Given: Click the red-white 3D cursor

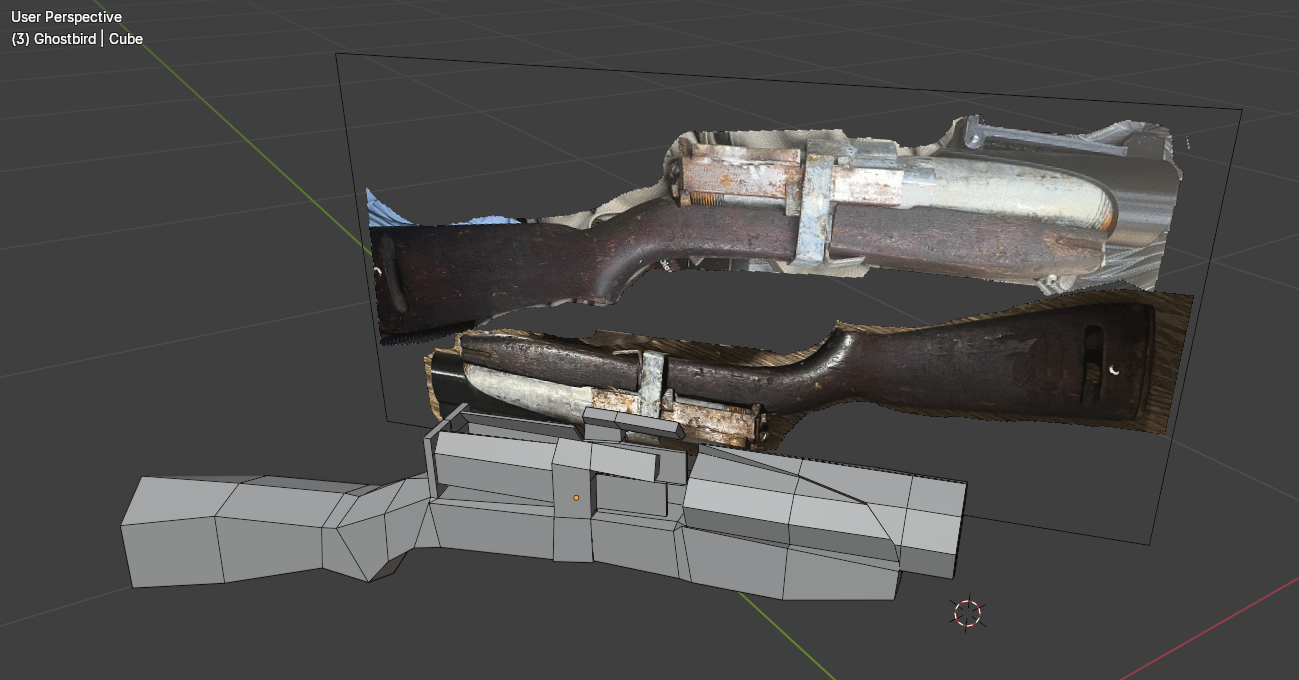Looking at the screenshot, I should [967, 613].
